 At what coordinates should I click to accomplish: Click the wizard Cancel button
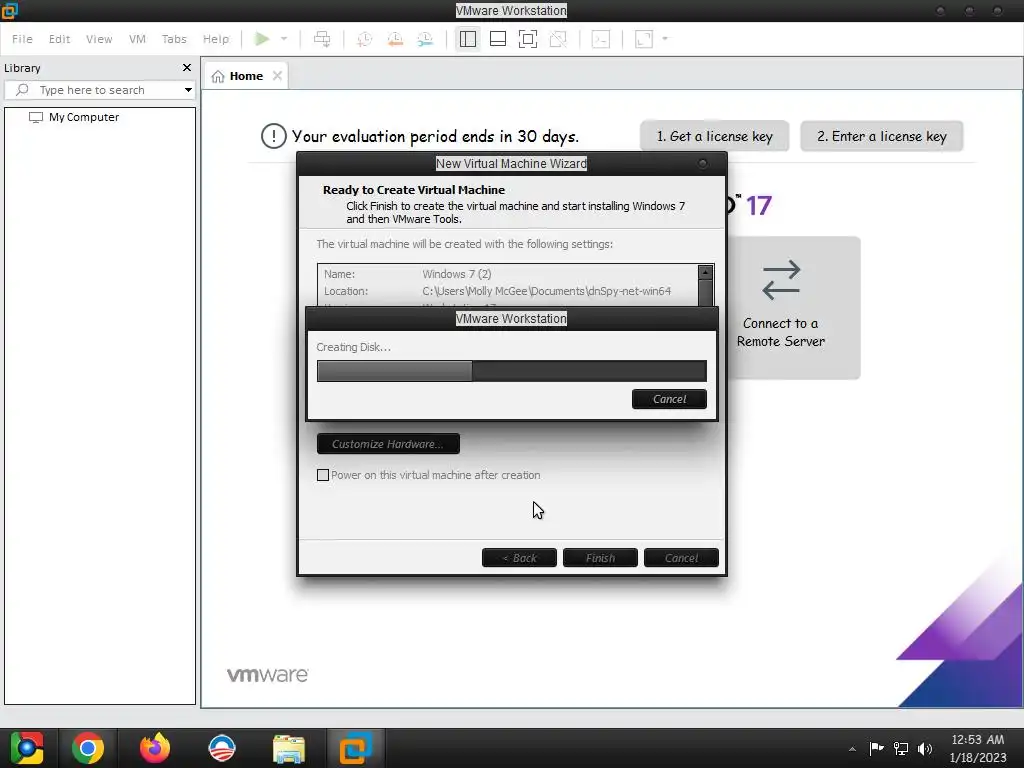pyautogui.click(x=681, y=558)
